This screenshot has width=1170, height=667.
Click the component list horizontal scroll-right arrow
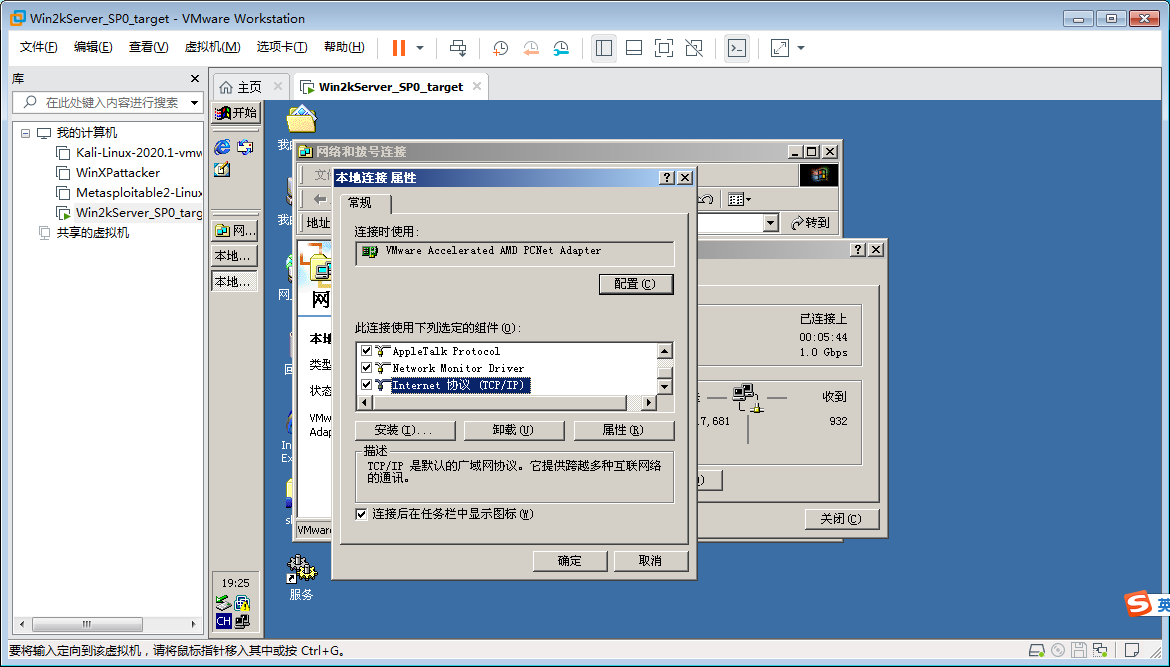(648, 403)
